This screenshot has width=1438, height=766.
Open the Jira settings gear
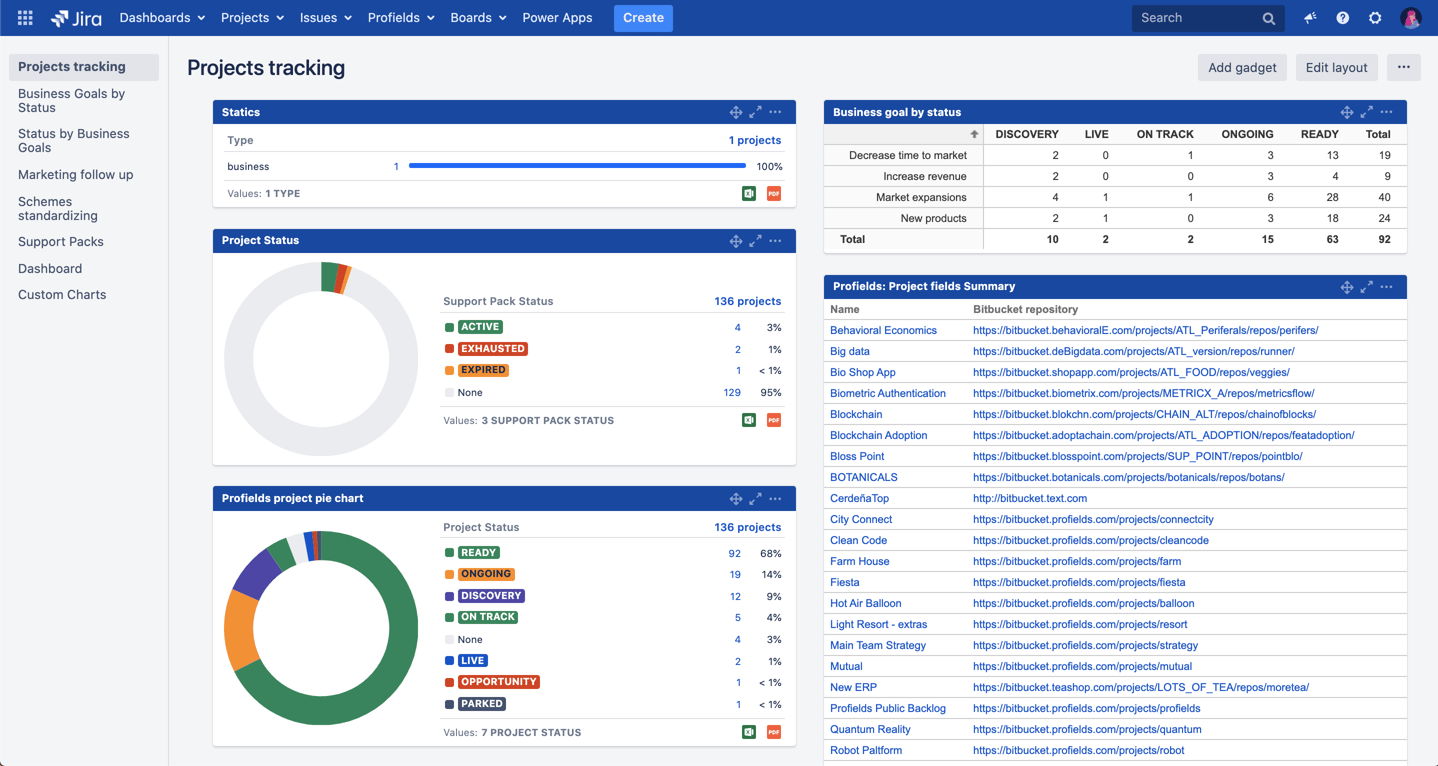[x=1375, y=17]
